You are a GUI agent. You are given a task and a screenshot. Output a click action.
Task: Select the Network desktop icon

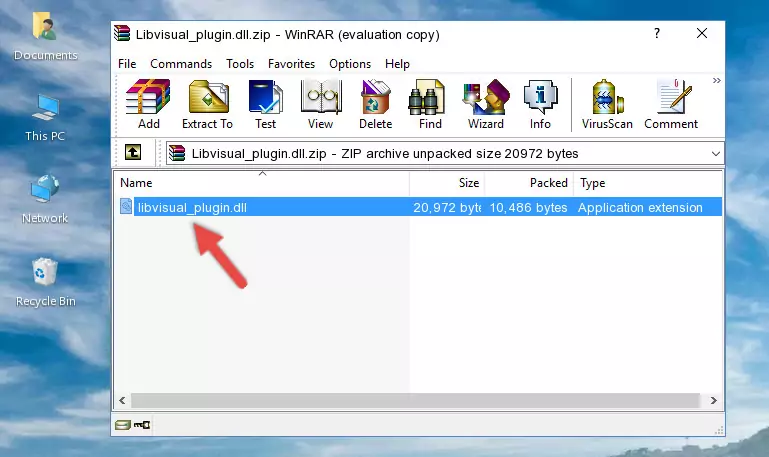(45, 200)
